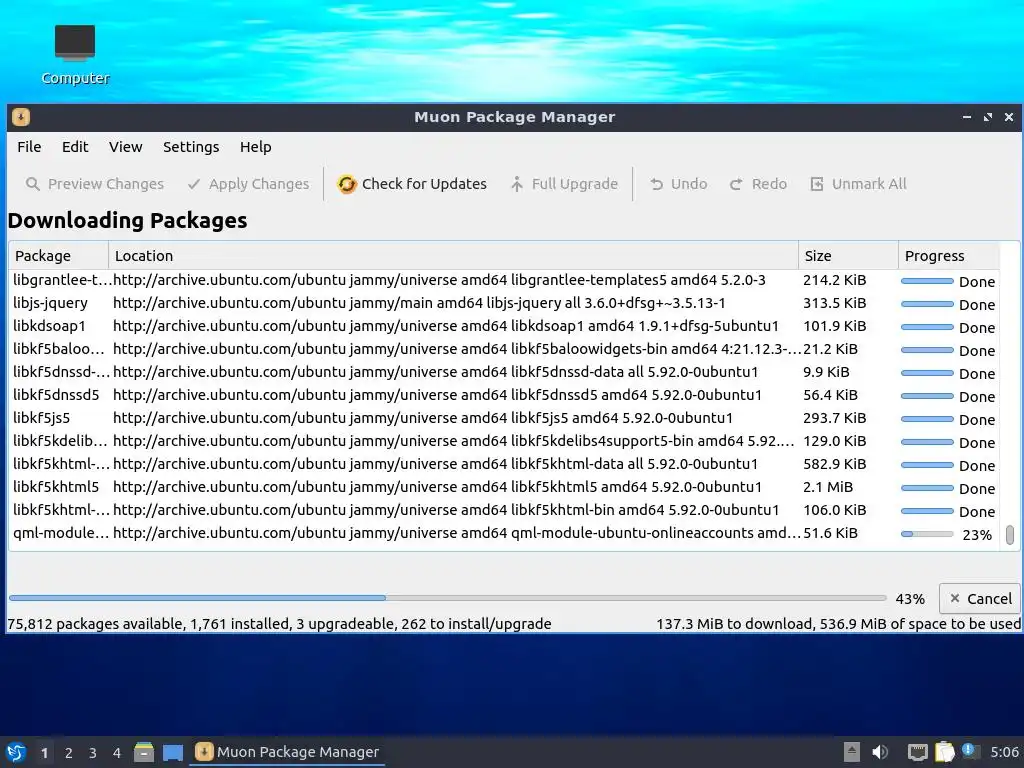Sort by the Progress column header
Screen dimensions: 1024x768
coord(949,256)
